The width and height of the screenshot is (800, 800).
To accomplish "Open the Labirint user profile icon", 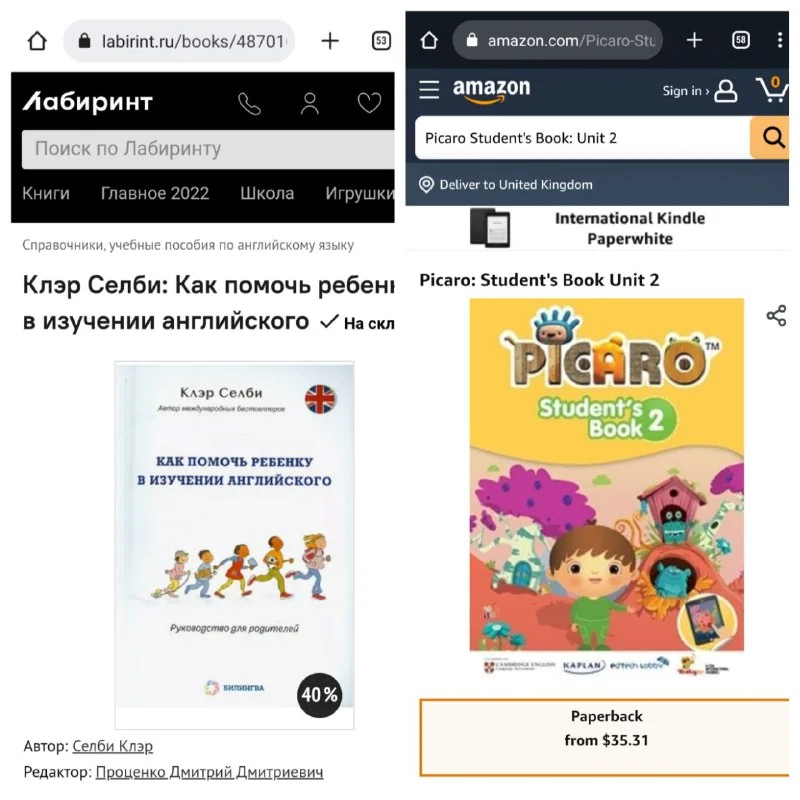I will point(310,104).
